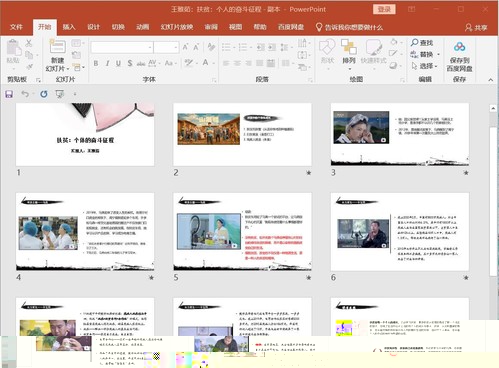Click the Format Painter brush icon
The width and height of the screenshot is (499, 368).
[29, 66]
